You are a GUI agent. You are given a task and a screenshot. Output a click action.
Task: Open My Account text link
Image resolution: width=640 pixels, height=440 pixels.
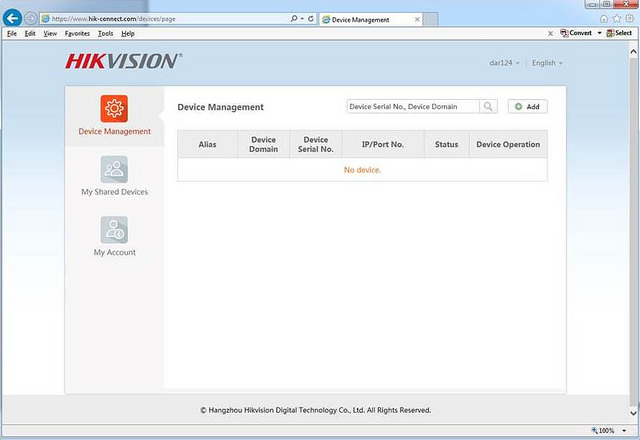[x=115, y=252]
